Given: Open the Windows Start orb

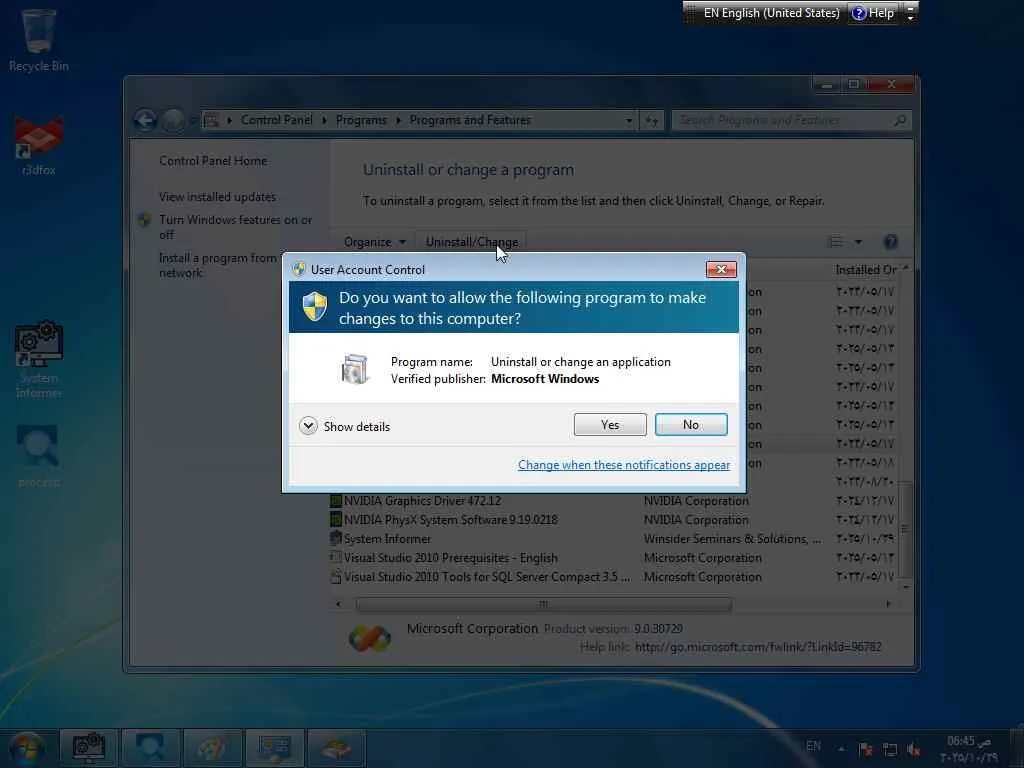Looking at the screenshot, I should 26,748.
